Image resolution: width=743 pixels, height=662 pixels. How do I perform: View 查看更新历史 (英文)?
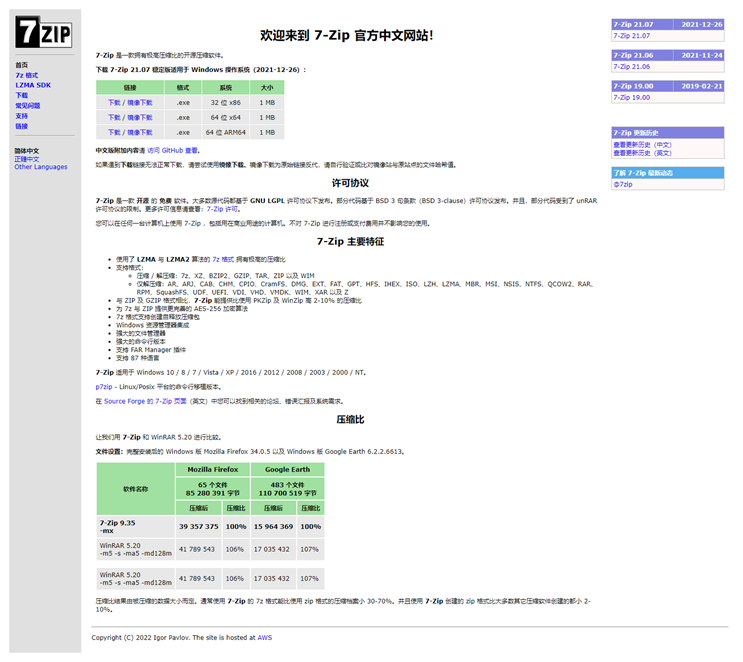pos(642,153)
